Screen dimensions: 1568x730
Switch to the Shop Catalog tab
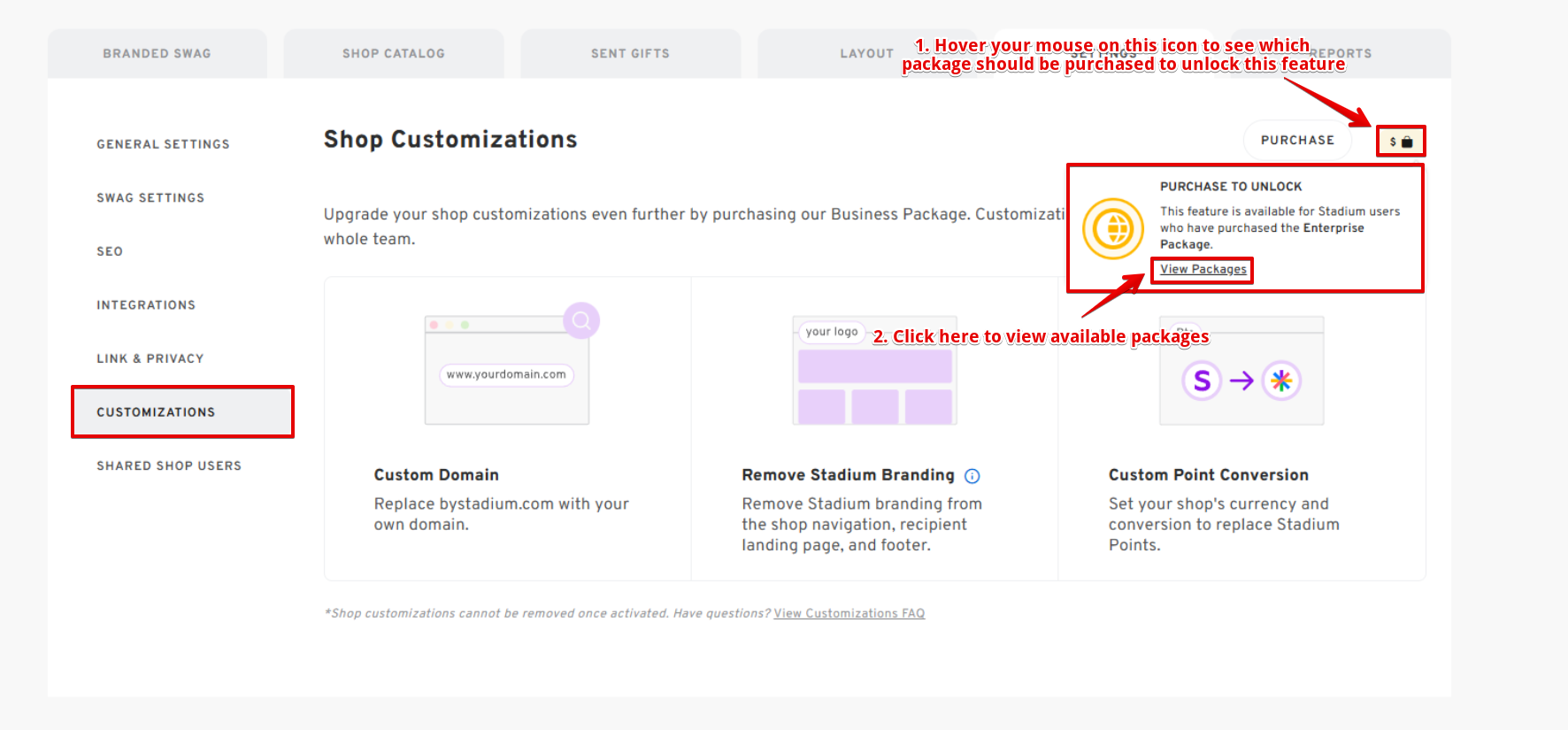pyautogui.click(x=394, y=54)
